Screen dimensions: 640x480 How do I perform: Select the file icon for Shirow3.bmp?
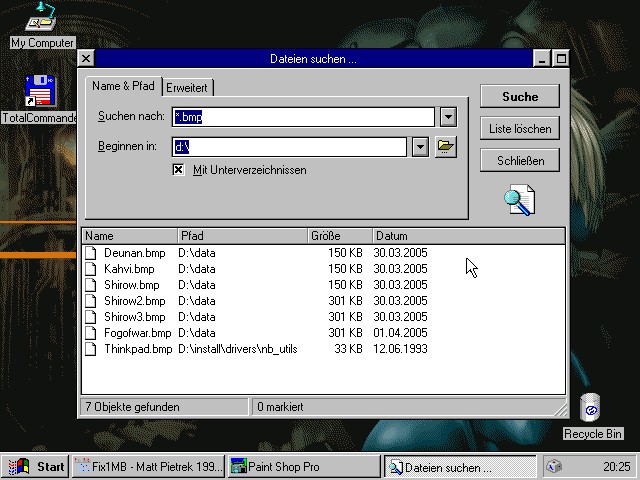[91, 317]
